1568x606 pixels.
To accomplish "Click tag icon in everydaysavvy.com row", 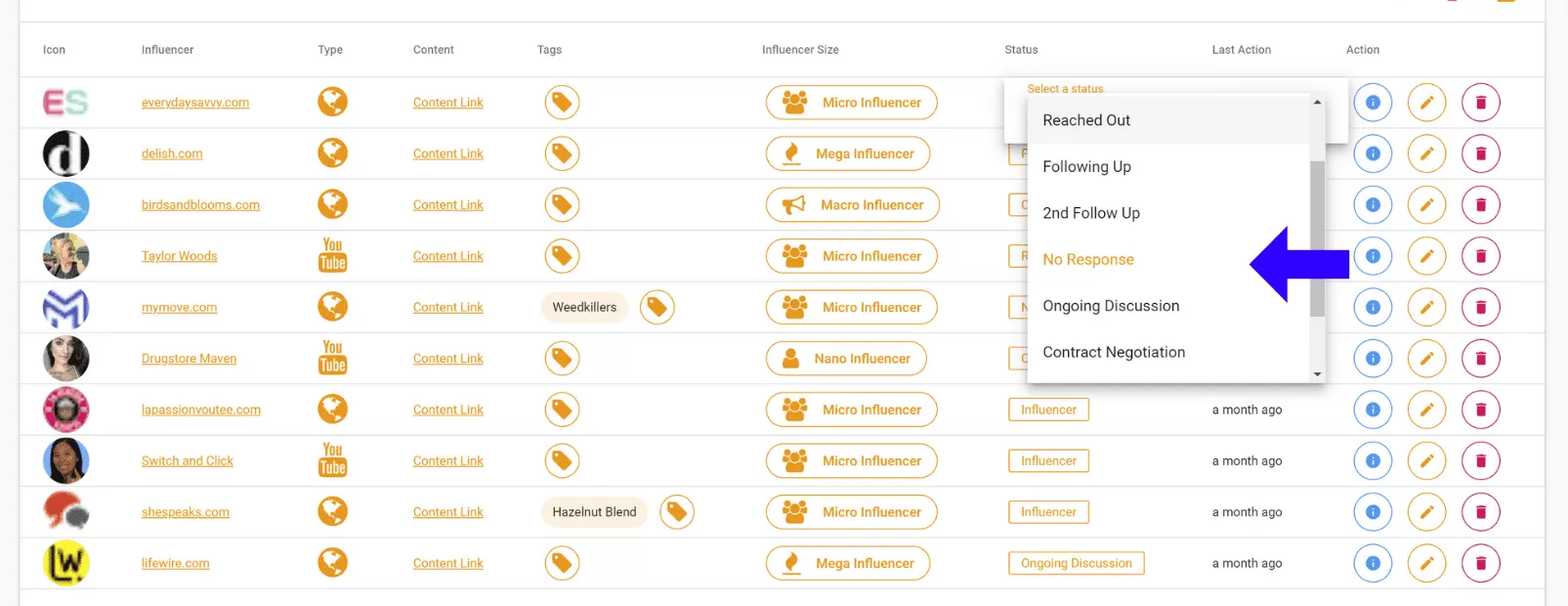I will [562, 102].
